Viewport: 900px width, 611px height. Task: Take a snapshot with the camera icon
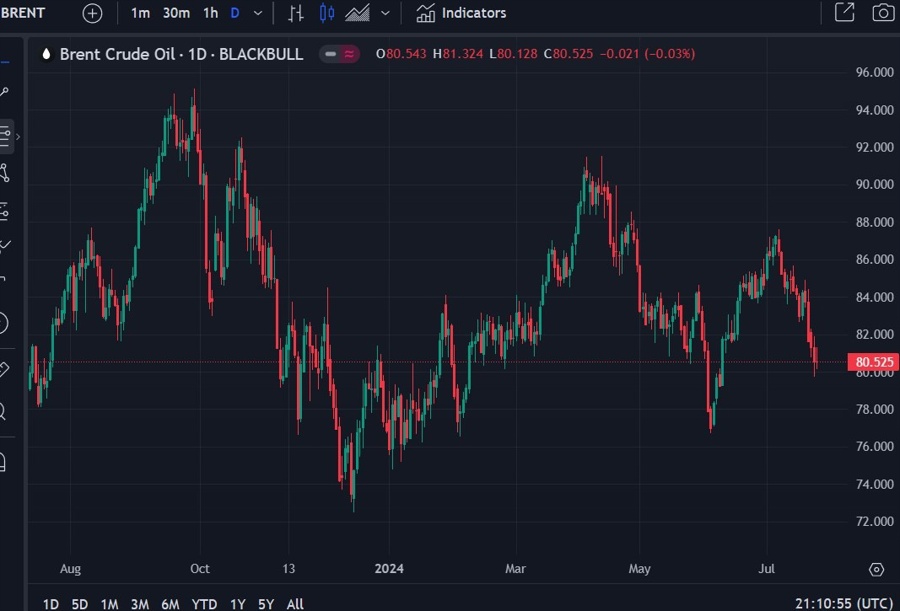[883, 13]
